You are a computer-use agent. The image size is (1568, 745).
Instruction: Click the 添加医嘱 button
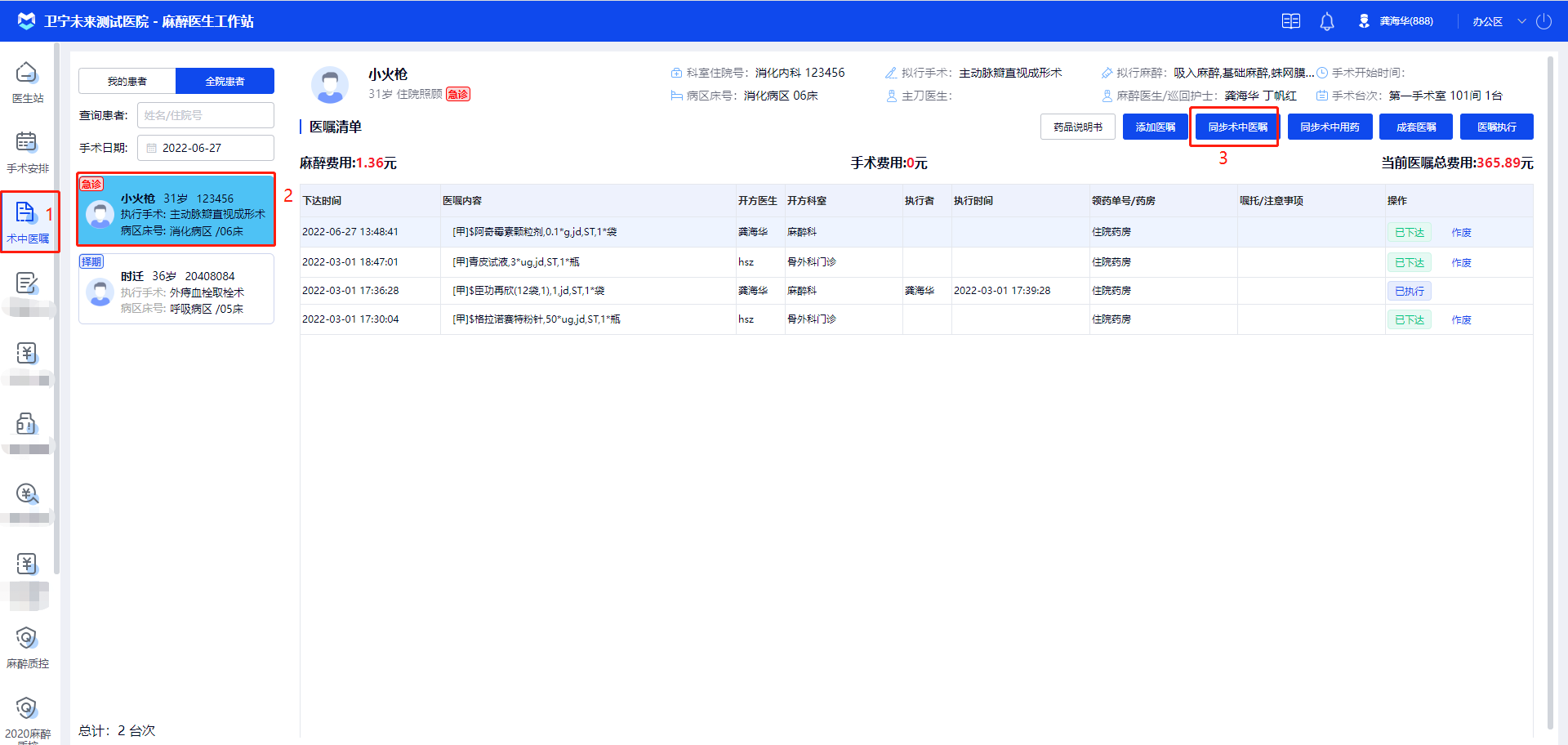1155,127
